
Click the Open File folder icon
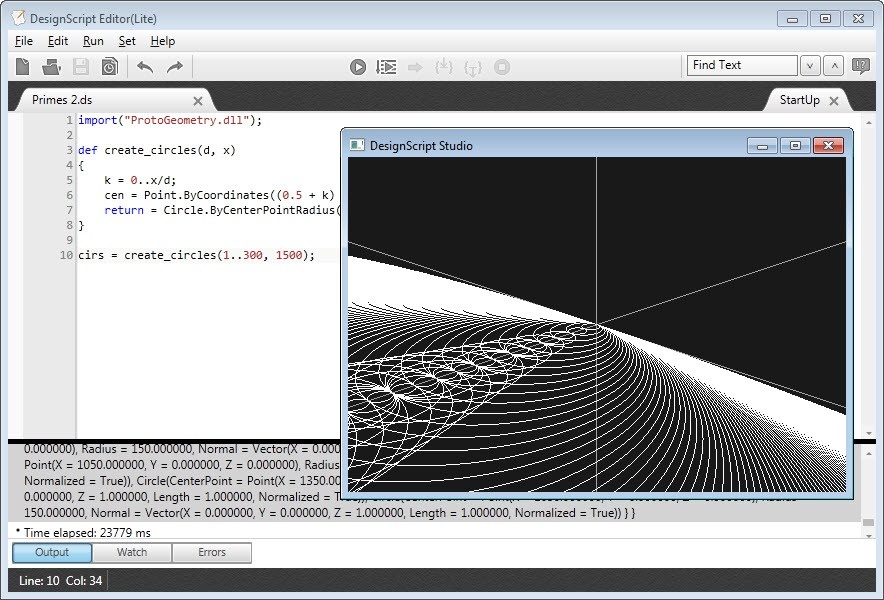[51, 67]
